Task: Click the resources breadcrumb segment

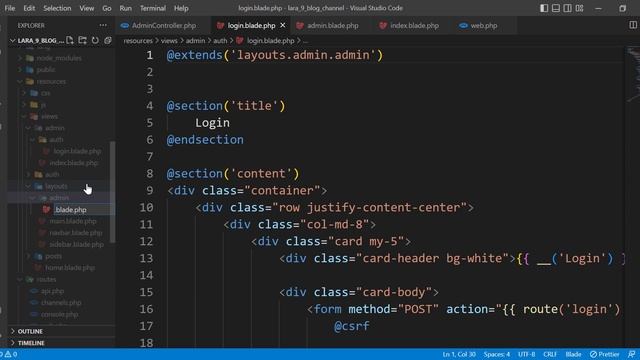Action: point(138,41)
